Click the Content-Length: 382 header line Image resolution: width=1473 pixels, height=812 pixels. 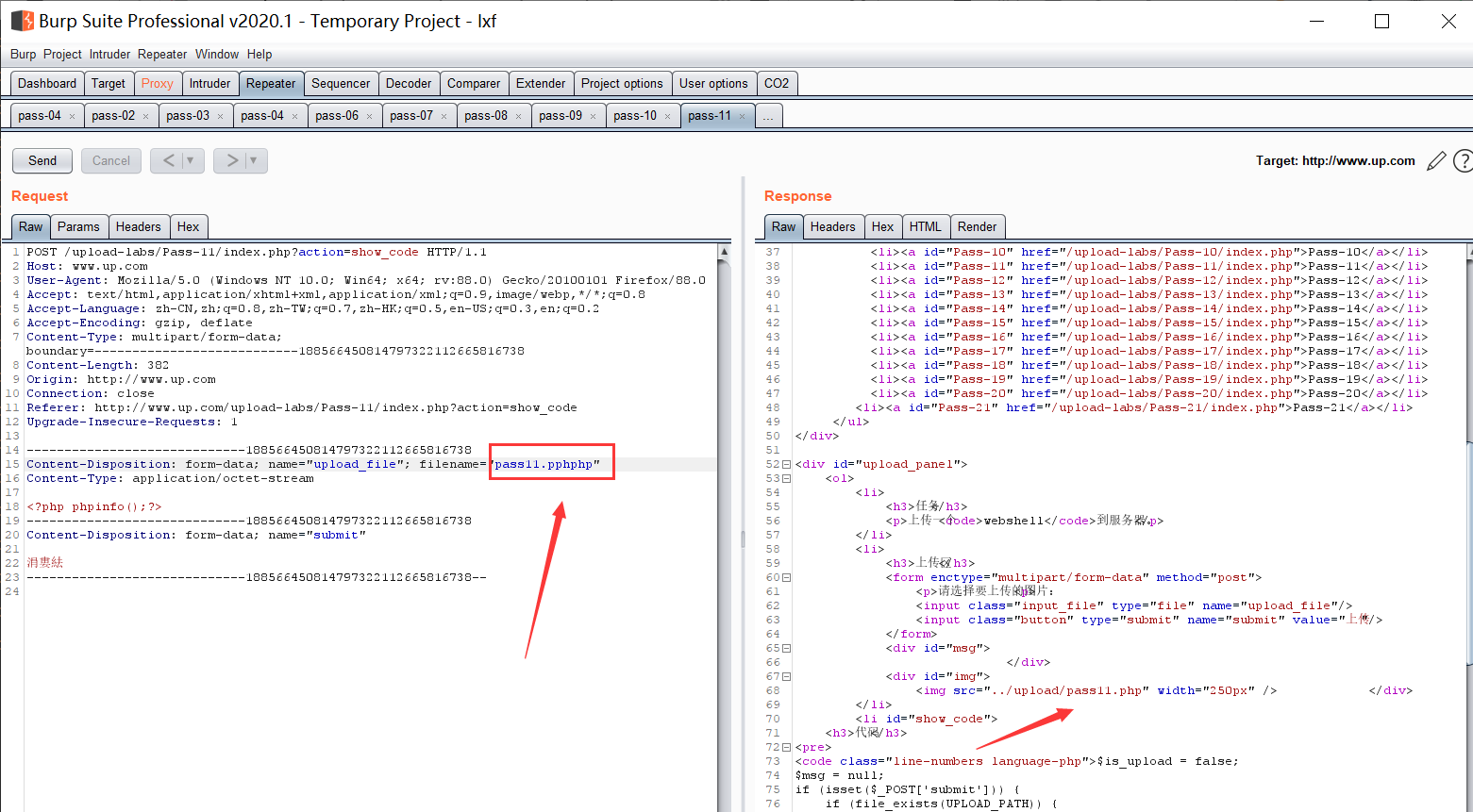[98, 365]
